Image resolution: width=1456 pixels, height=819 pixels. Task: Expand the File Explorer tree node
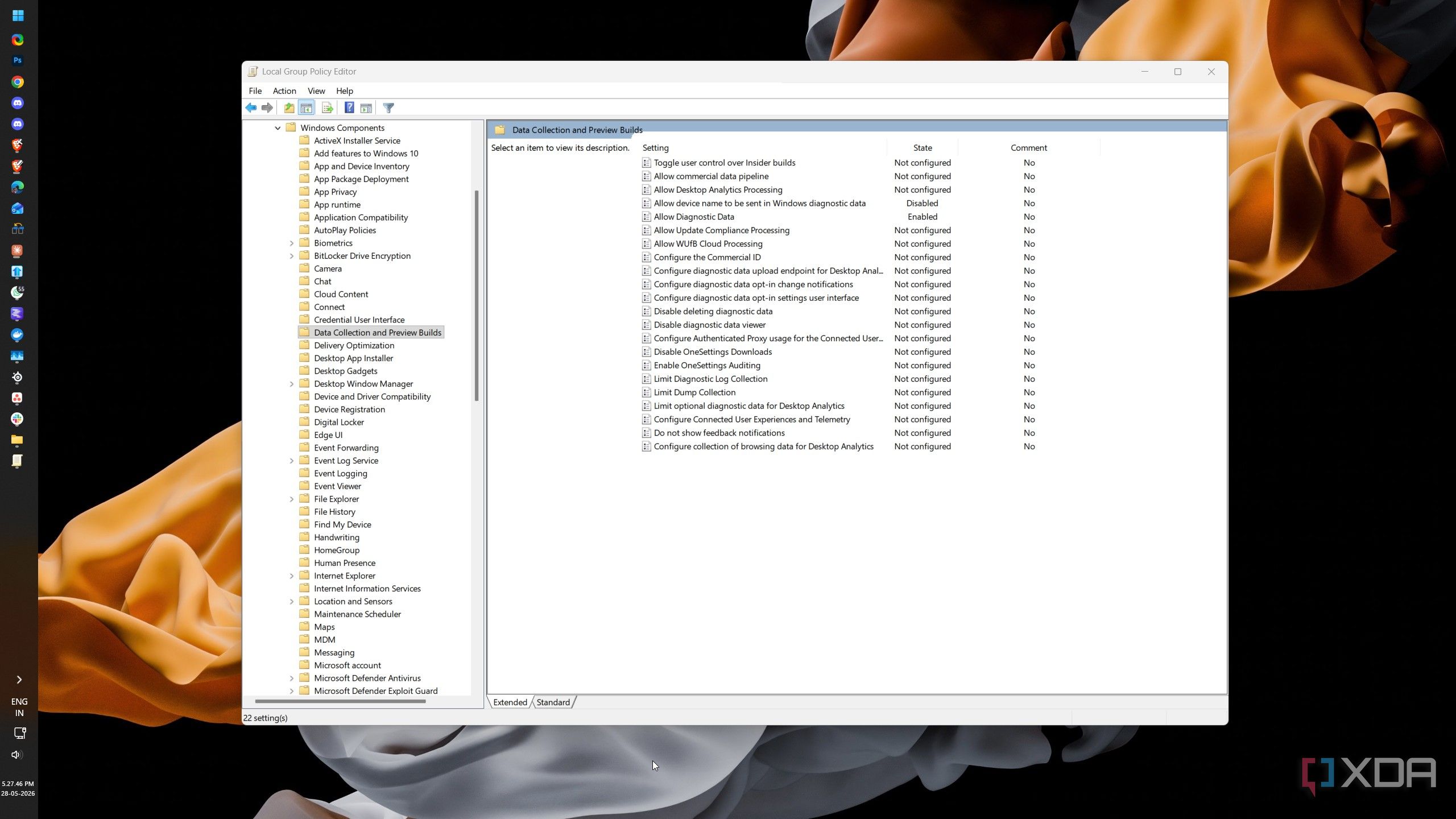coord(292,499)
